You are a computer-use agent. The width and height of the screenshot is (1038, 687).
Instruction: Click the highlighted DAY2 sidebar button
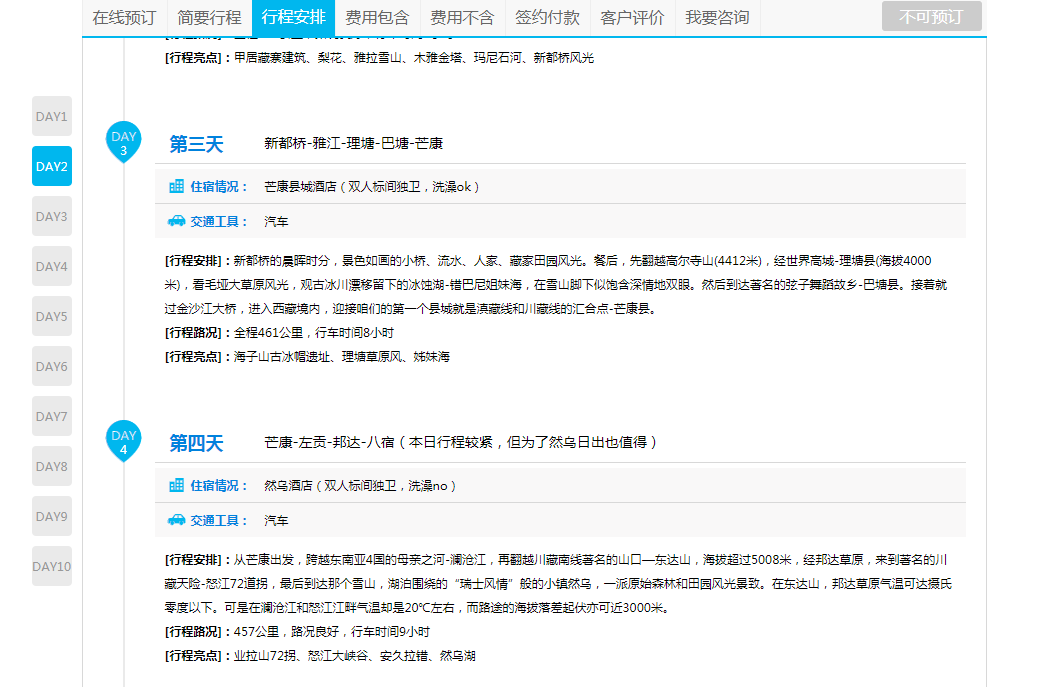coord(52,166)
